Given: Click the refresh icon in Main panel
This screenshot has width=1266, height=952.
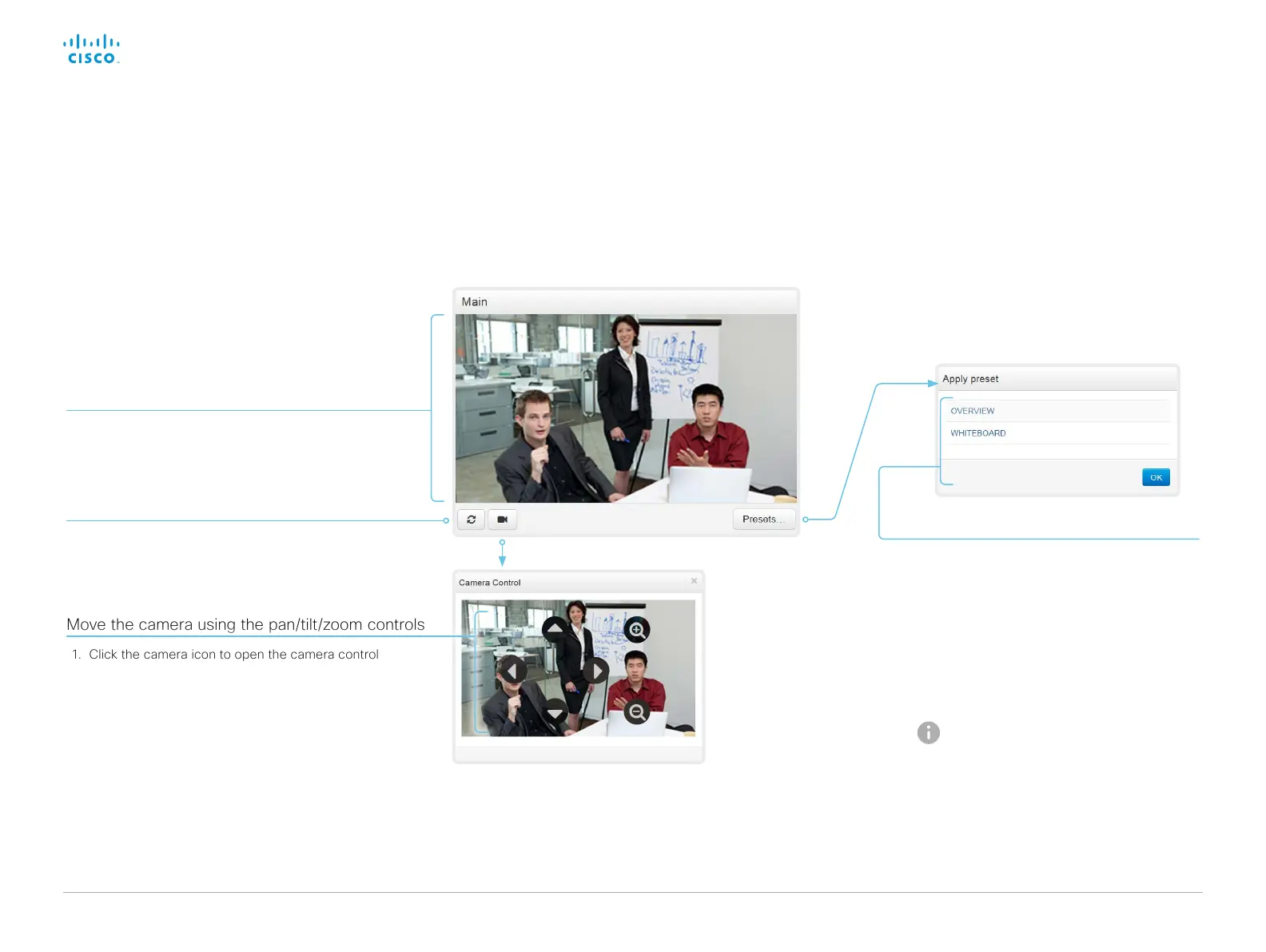Looking at the screenshot, I should (x=472, y=520).
